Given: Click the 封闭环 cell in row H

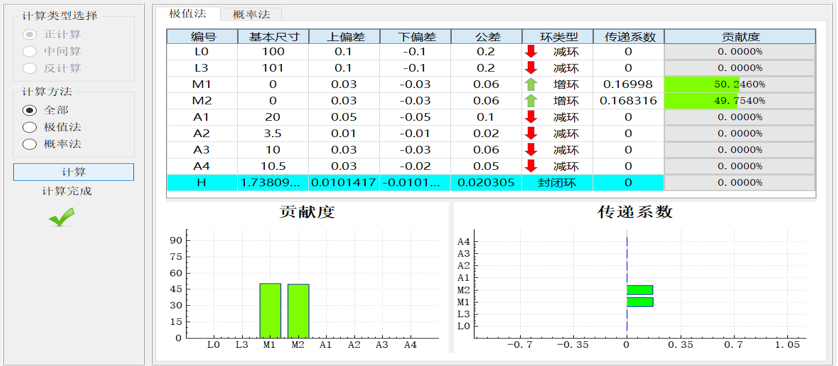Looking at the screenshot, I should click(x=557, y=183).
